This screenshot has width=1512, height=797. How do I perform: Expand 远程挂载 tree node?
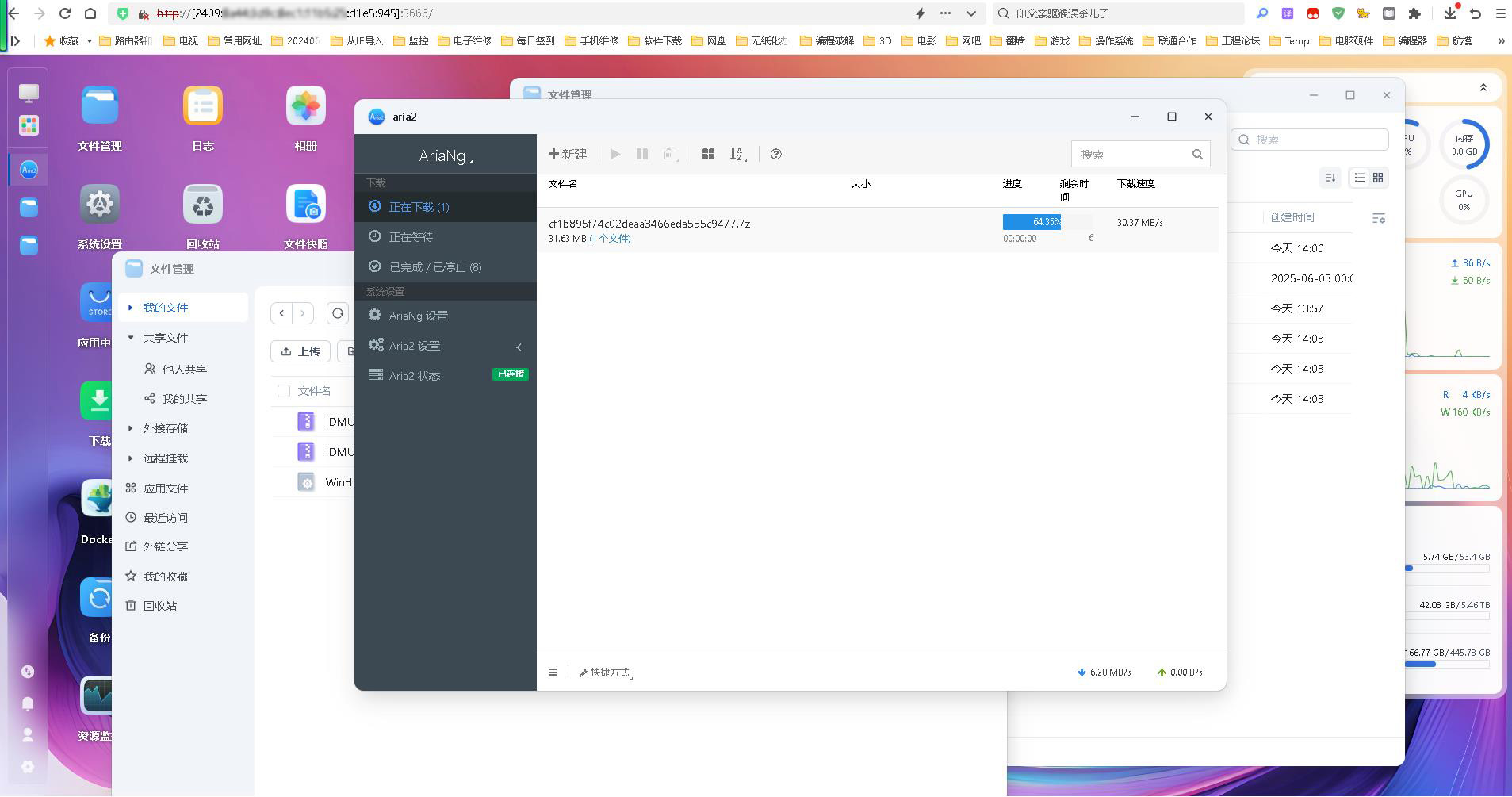point(131,458)
